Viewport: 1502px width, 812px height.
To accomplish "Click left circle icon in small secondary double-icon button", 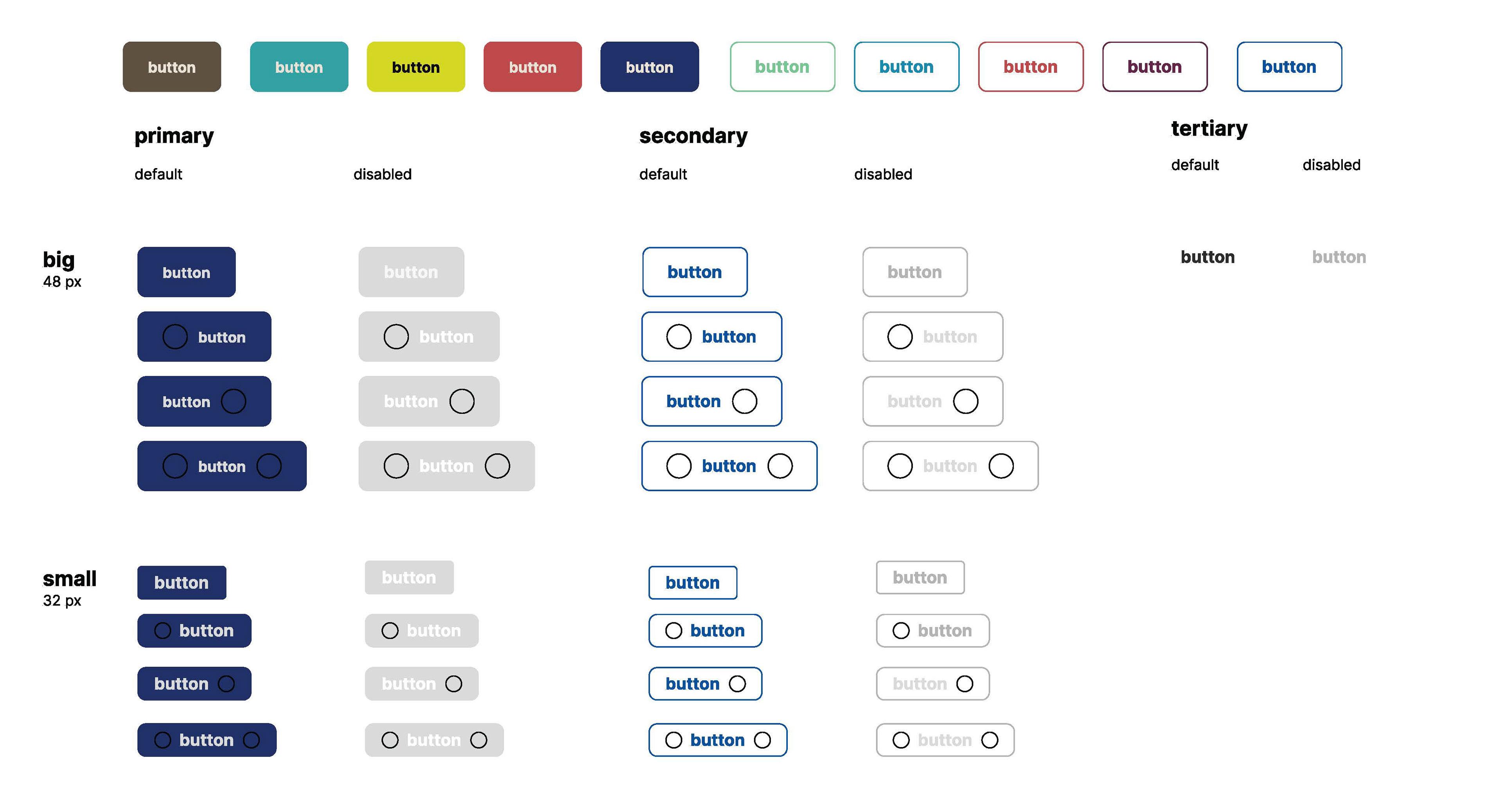I will click(x=674, y=740).
